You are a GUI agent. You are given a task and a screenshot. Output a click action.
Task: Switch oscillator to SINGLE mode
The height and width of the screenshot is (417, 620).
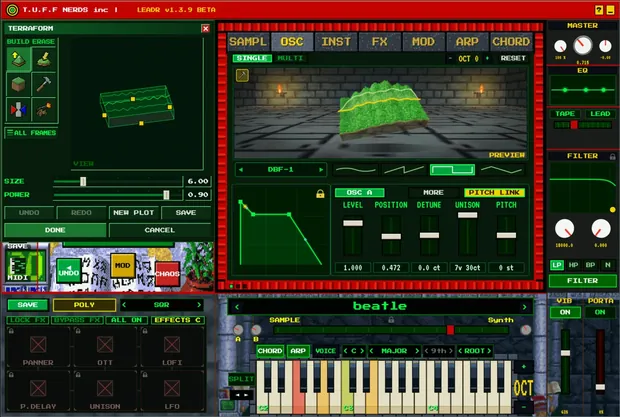click(252, 58)
